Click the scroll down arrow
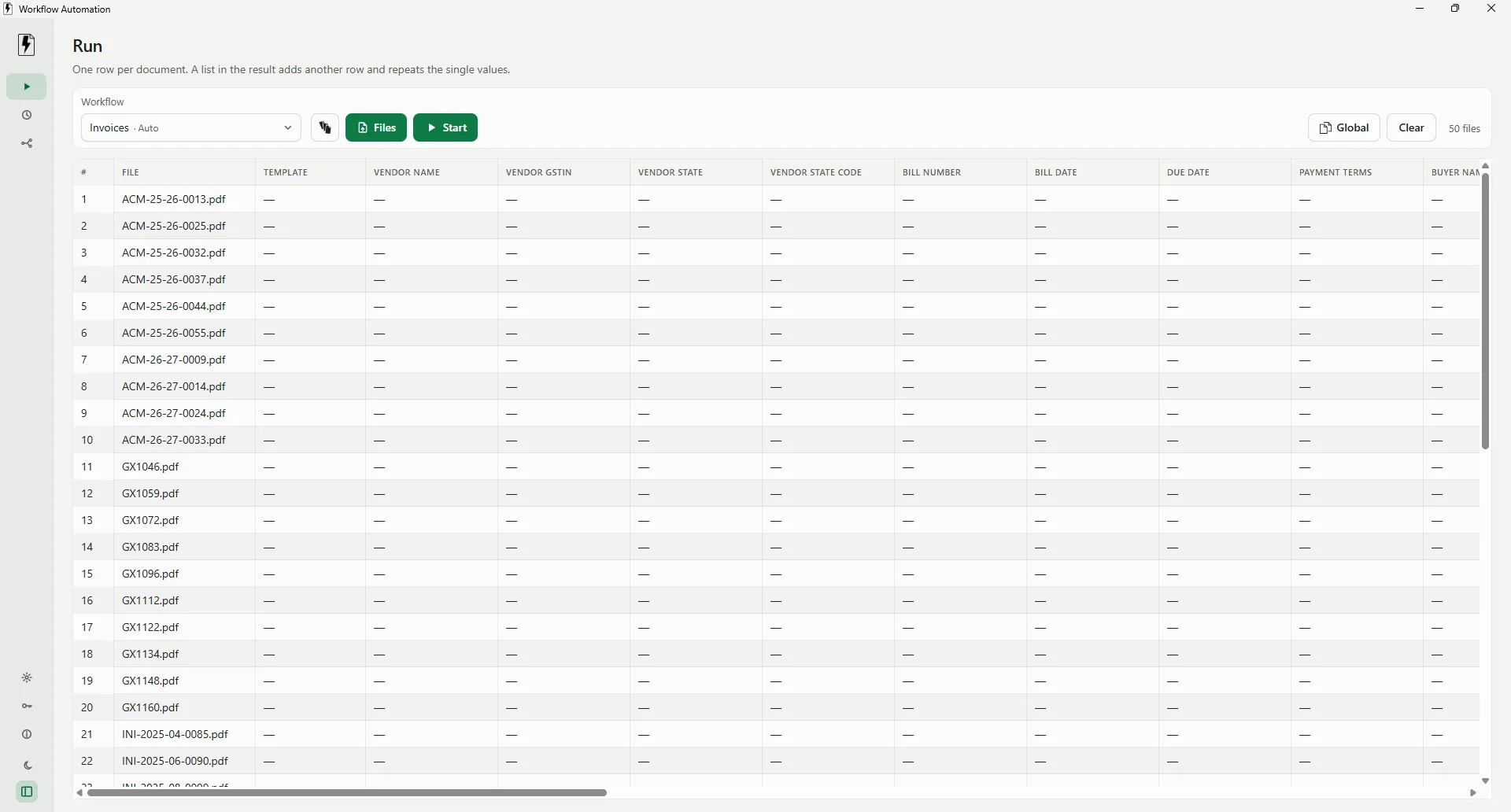 tap(1486, 781)
